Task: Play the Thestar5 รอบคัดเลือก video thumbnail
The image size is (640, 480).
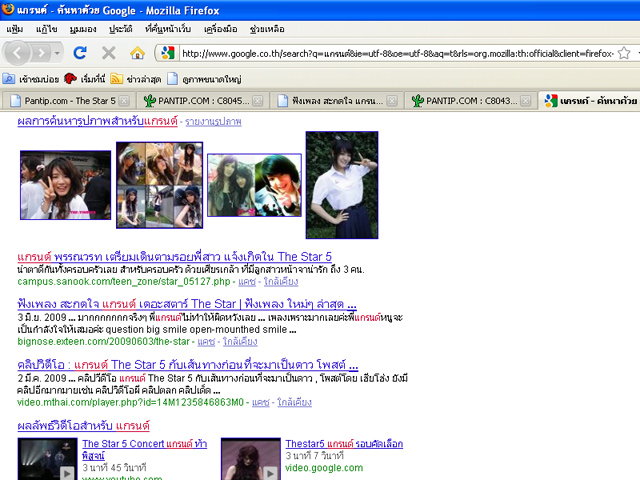Action: (x=251, y=459)
